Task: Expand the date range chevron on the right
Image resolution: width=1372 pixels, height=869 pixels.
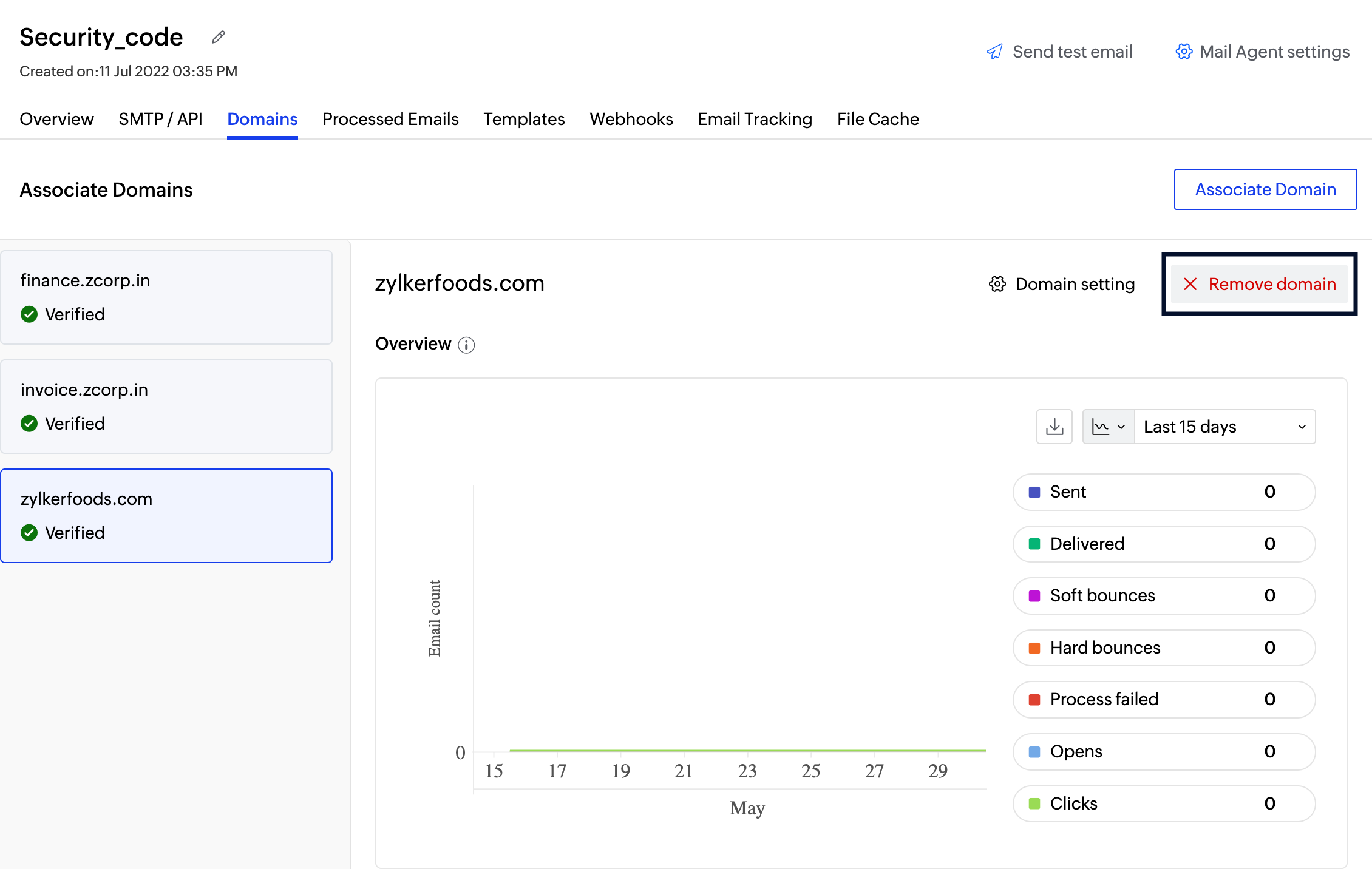Action: point(1301,427)
